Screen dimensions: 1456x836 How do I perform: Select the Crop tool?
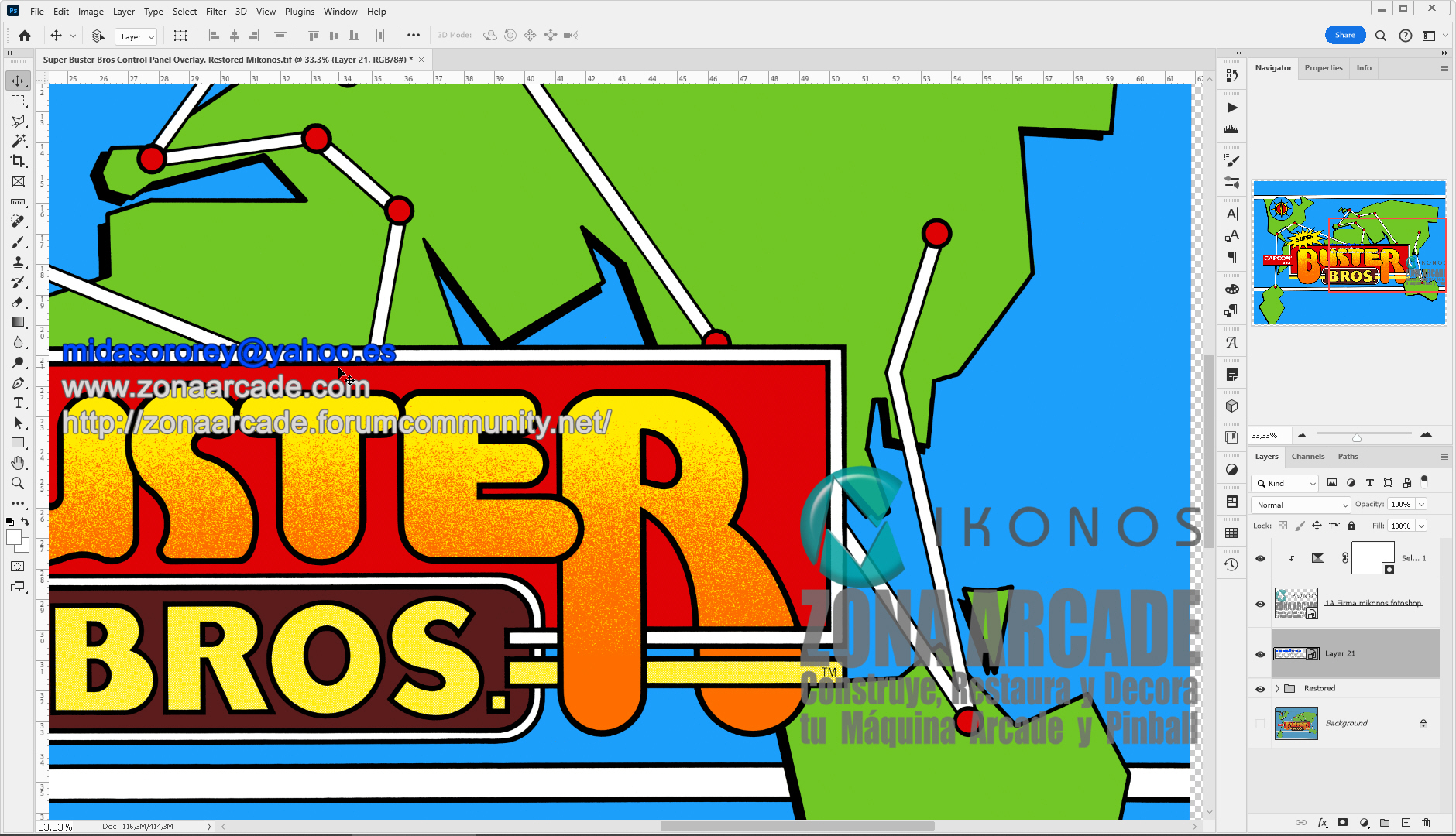(19, 162)
